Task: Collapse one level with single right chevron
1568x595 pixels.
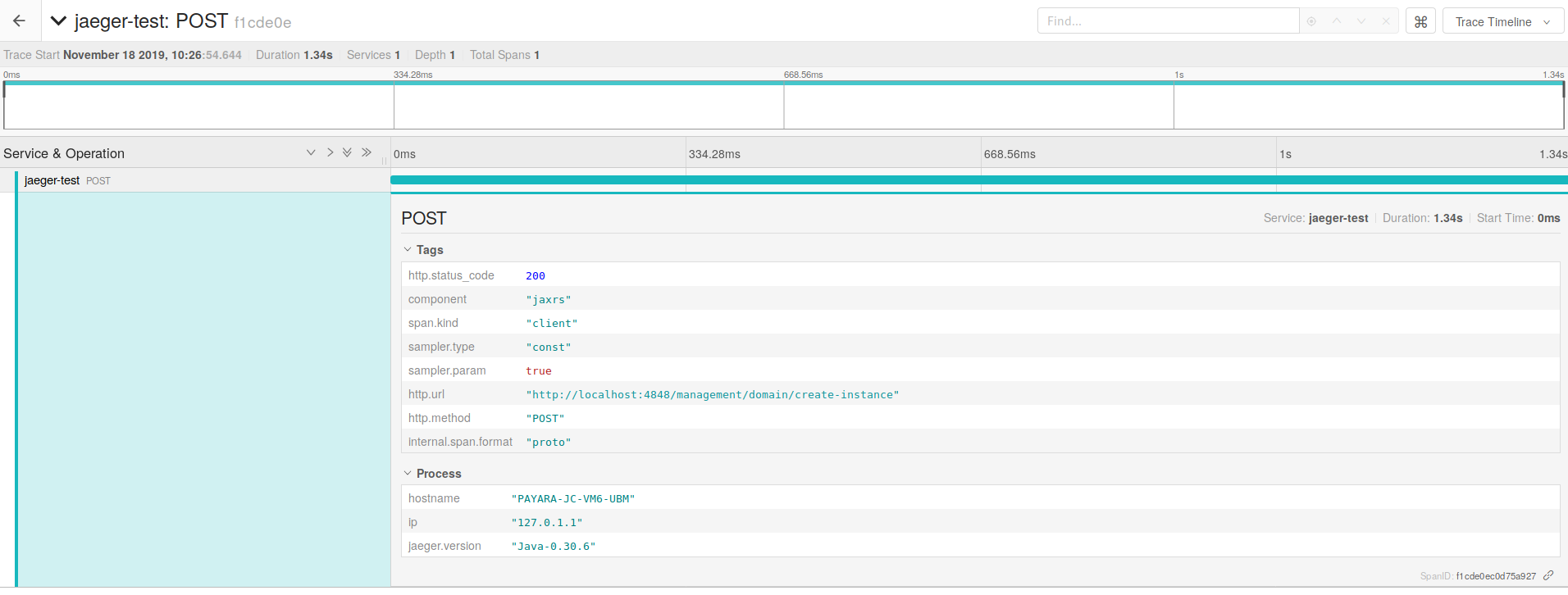Action: (x=330, y=153)
